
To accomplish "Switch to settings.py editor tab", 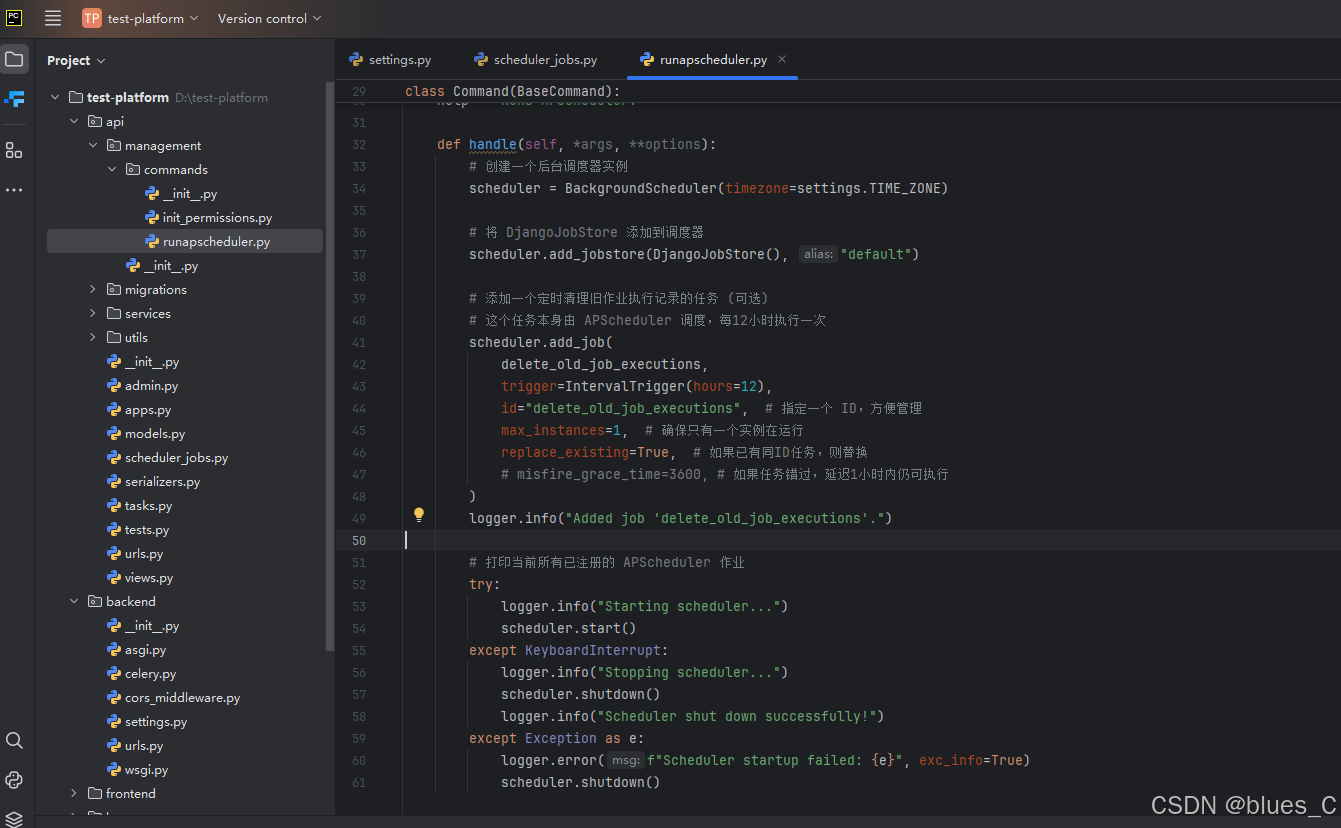I will [x=390, y=60].
